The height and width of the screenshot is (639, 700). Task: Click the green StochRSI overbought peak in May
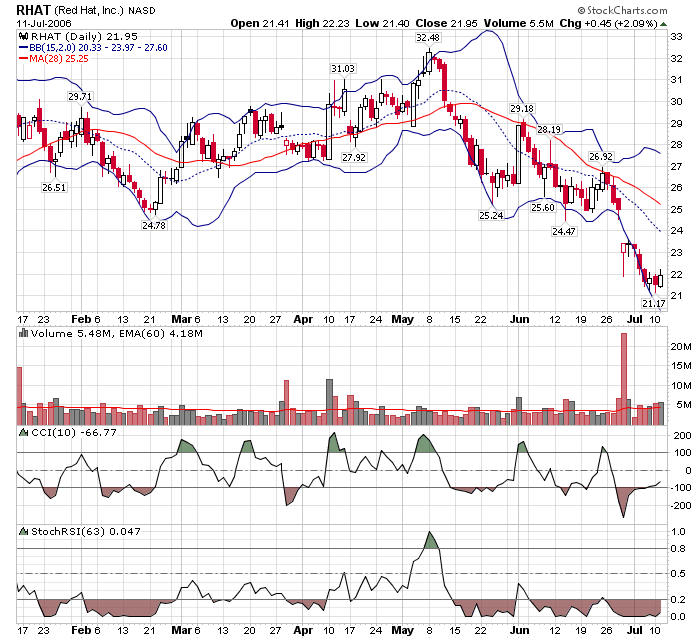pyautogui.click(x=430, y=542)
